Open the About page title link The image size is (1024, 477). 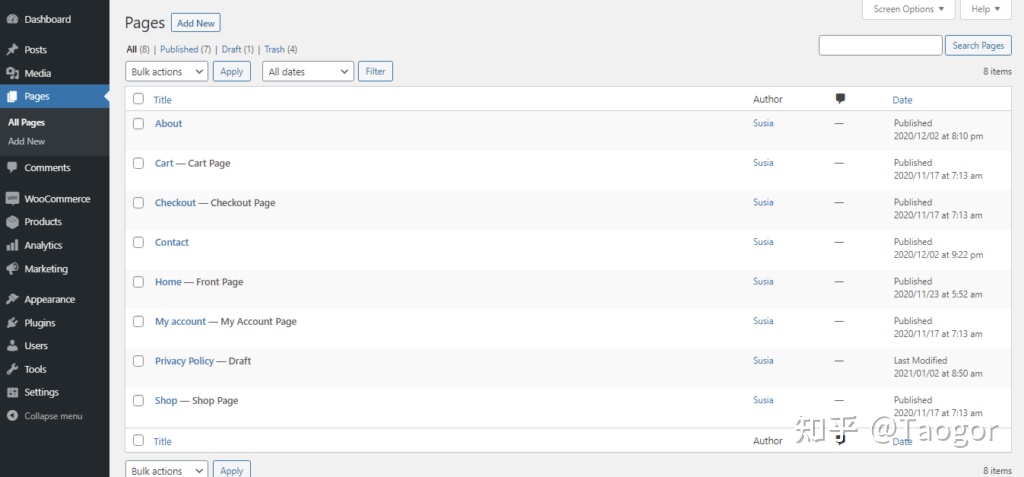tap(168, 123)
